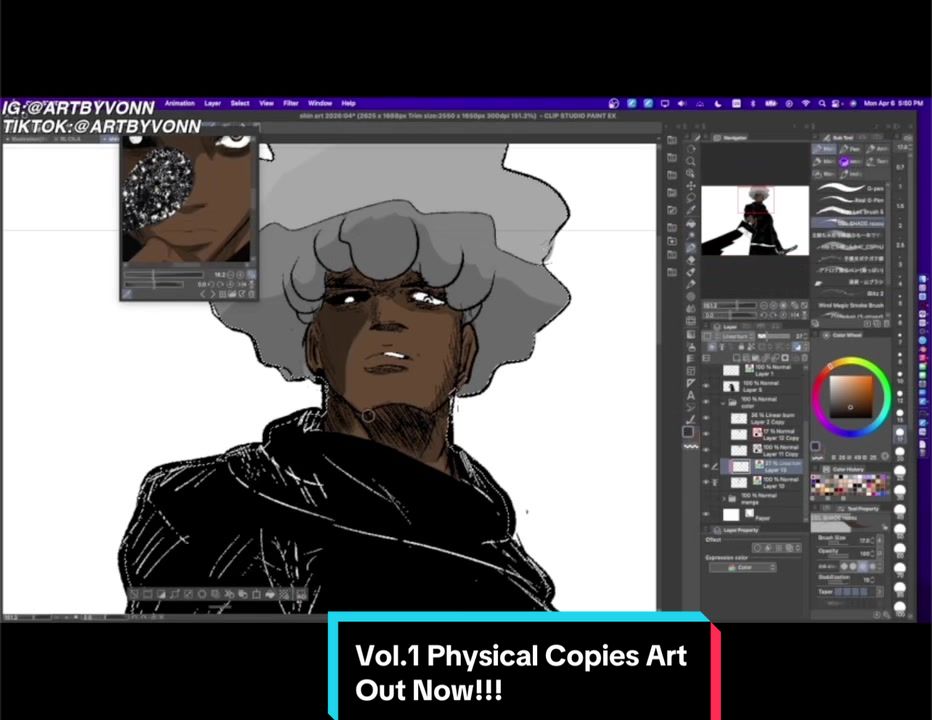Open Expression color Color dropdown
Screen dimensions: 932x720
[x=743, y=568]
